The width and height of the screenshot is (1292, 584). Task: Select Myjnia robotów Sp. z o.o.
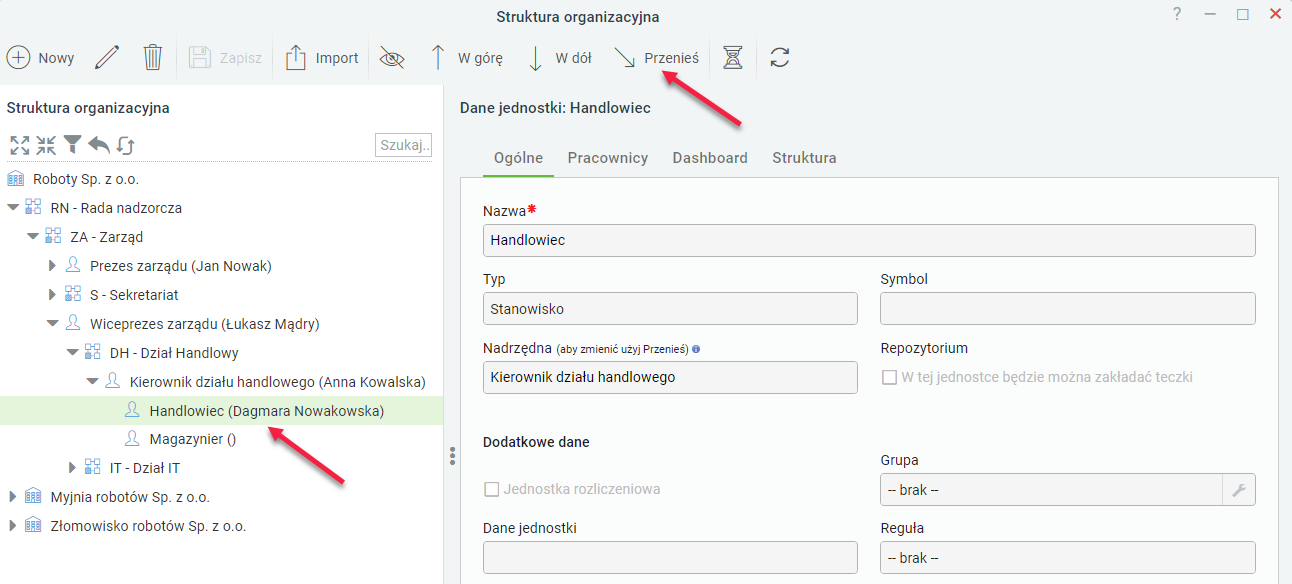point(130,497)
